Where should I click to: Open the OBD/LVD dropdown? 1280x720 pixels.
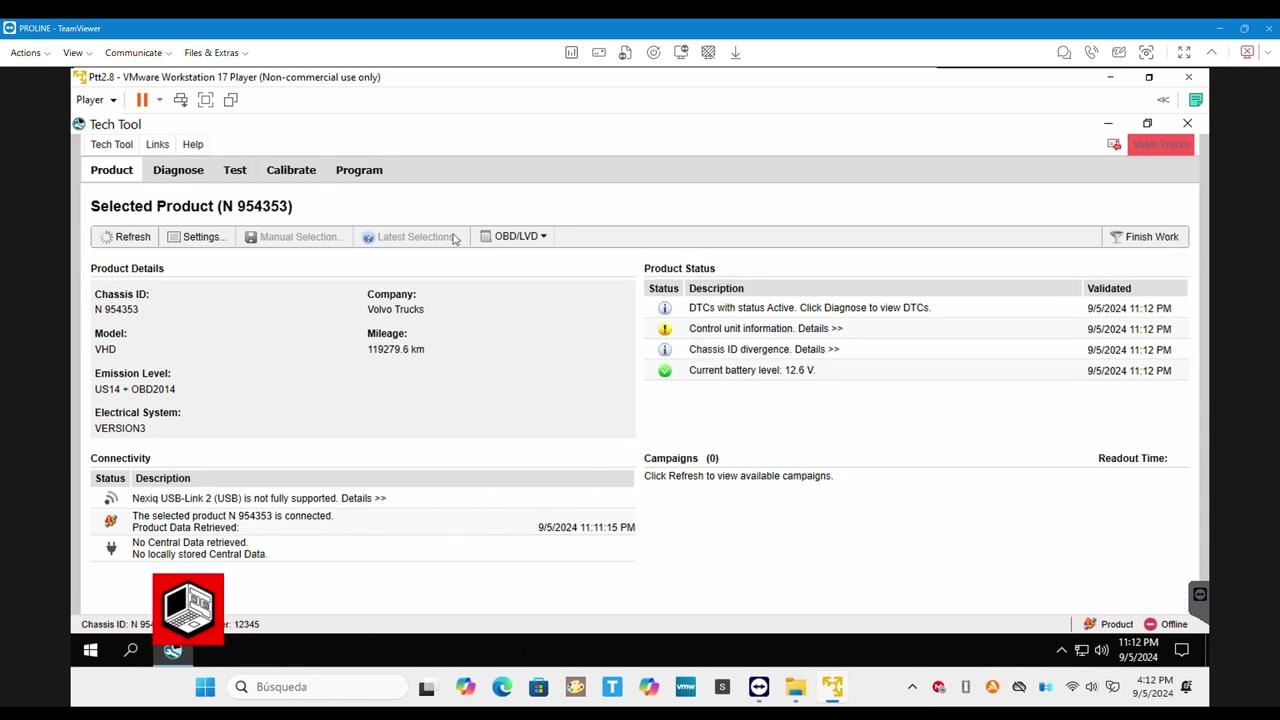point(514,236)
